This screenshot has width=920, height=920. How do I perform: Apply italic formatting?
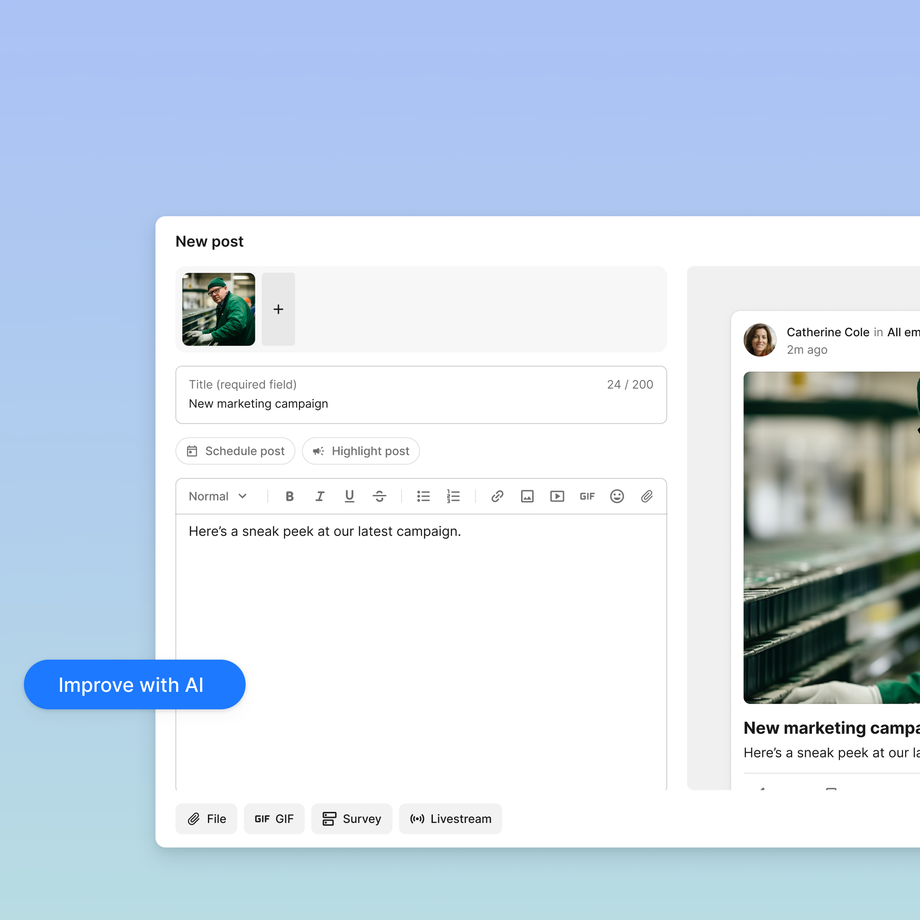point(320,496)
